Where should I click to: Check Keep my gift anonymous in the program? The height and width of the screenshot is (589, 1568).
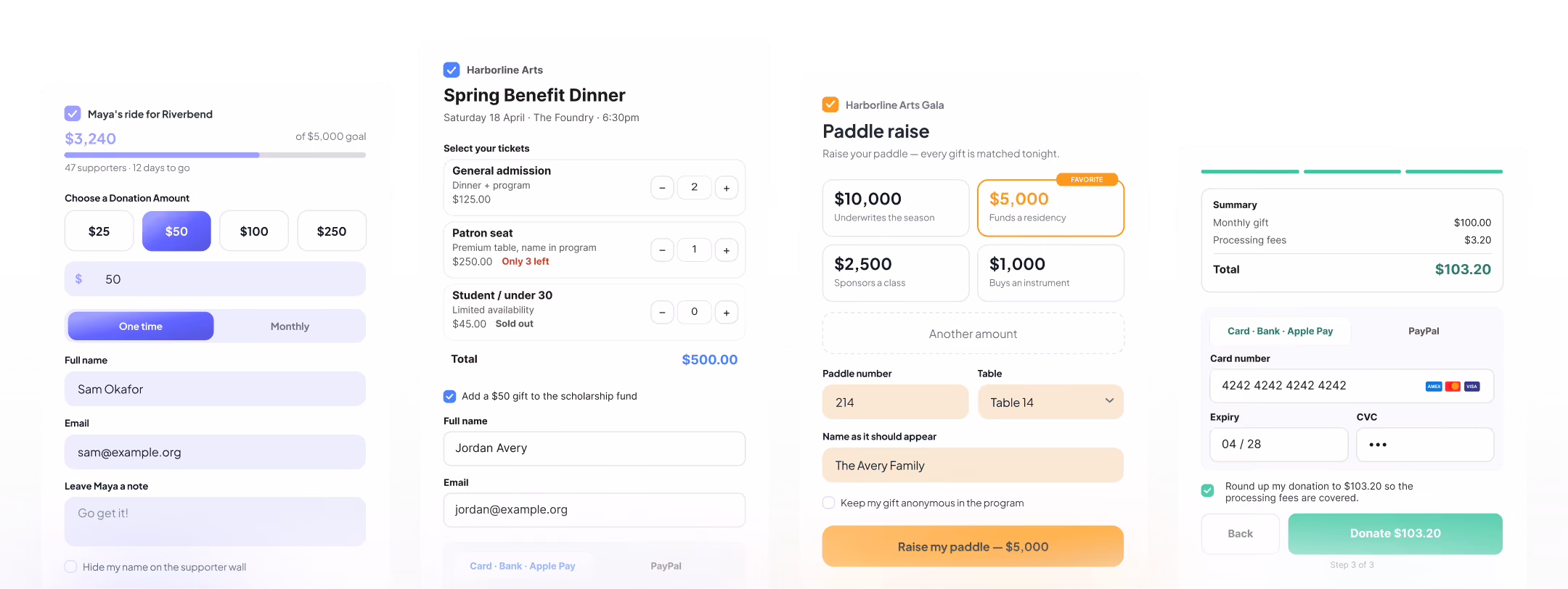pos(828,503)
